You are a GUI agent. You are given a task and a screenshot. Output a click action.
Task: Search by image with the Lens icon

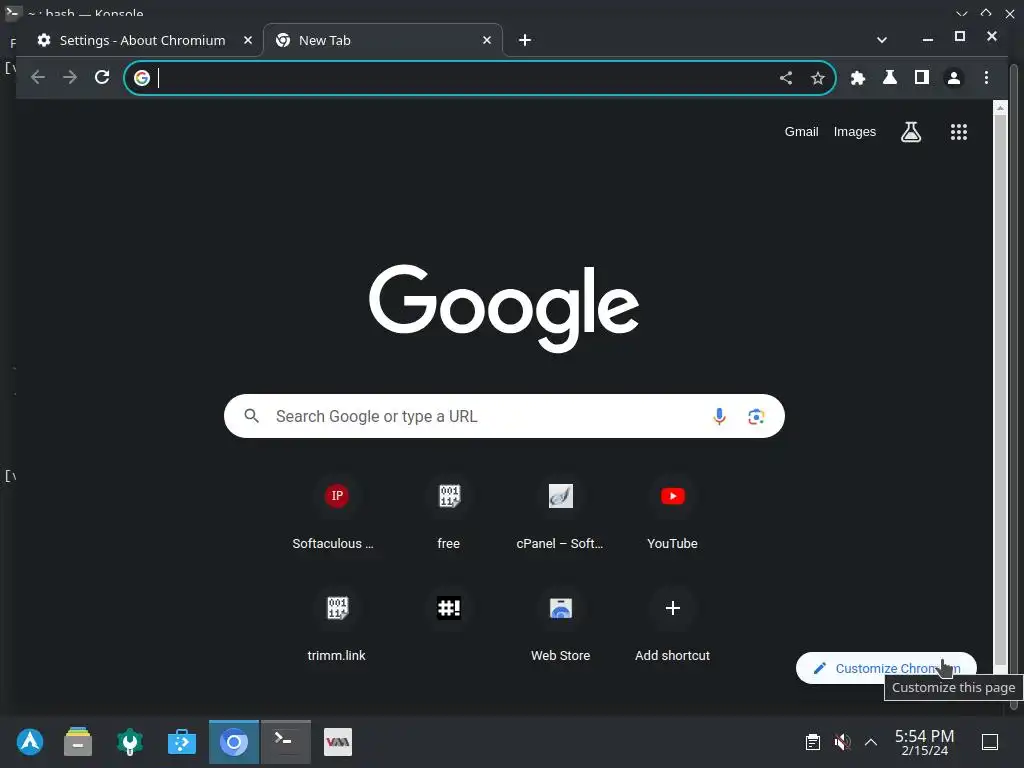tap(756, 417)
